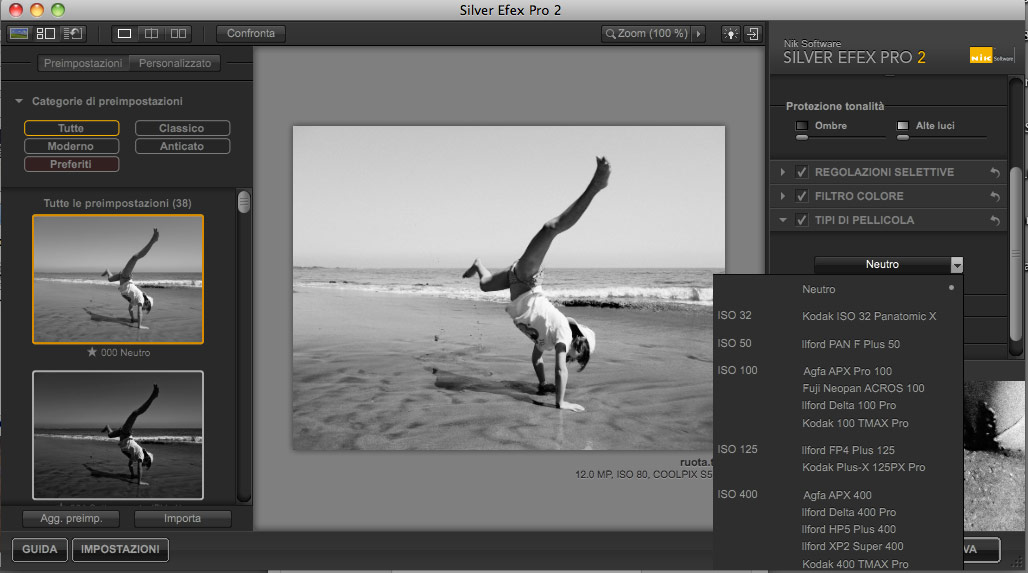
Task: Choose Agfa APX Pro 100
Action: click(x=847, y=371)
